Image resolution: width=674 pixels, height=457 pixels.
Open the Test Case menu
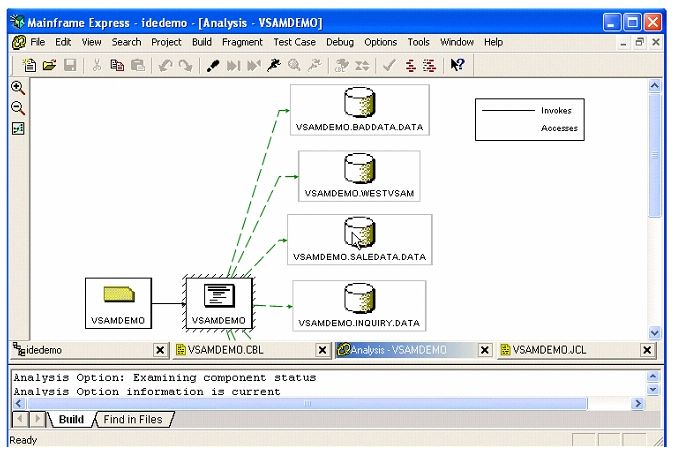(x=295, y=42)
